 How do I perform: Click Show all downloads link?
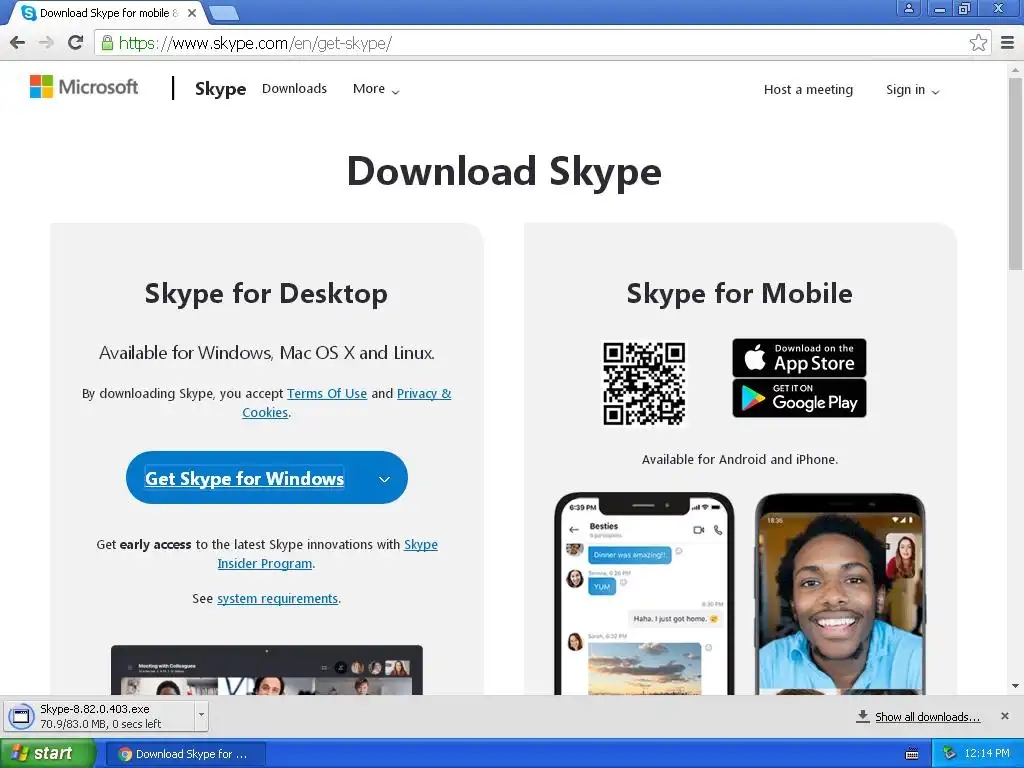point(927,716)
